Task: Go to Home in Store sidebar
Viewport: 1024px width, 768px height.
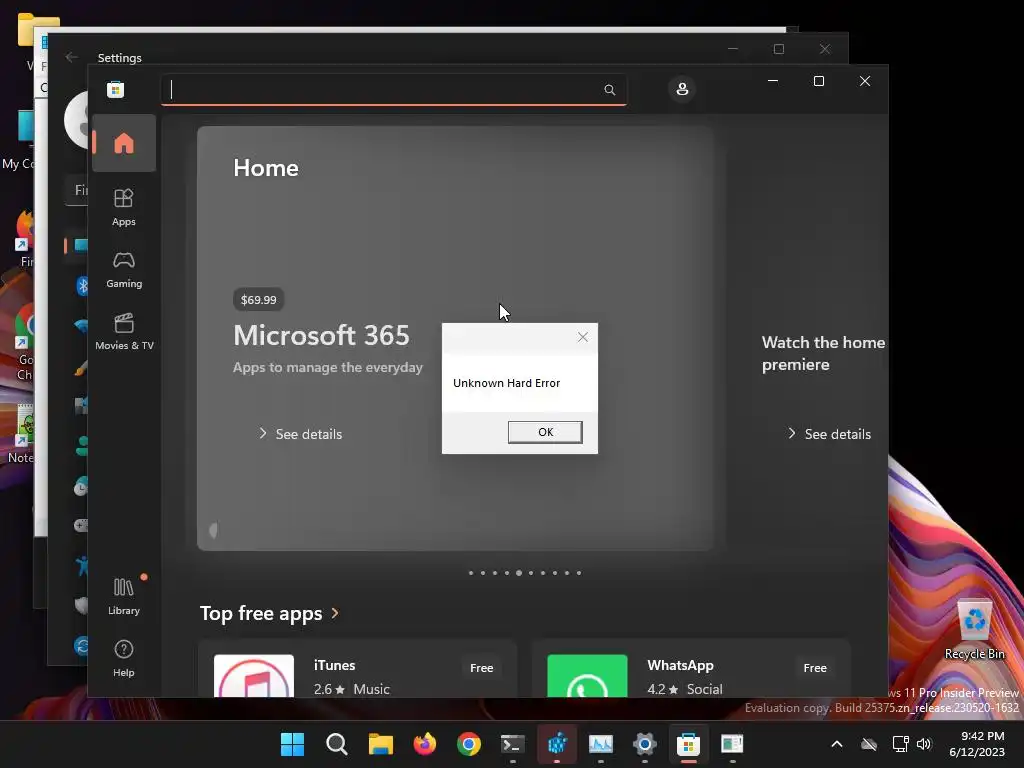Action: [x=123, y=143]
